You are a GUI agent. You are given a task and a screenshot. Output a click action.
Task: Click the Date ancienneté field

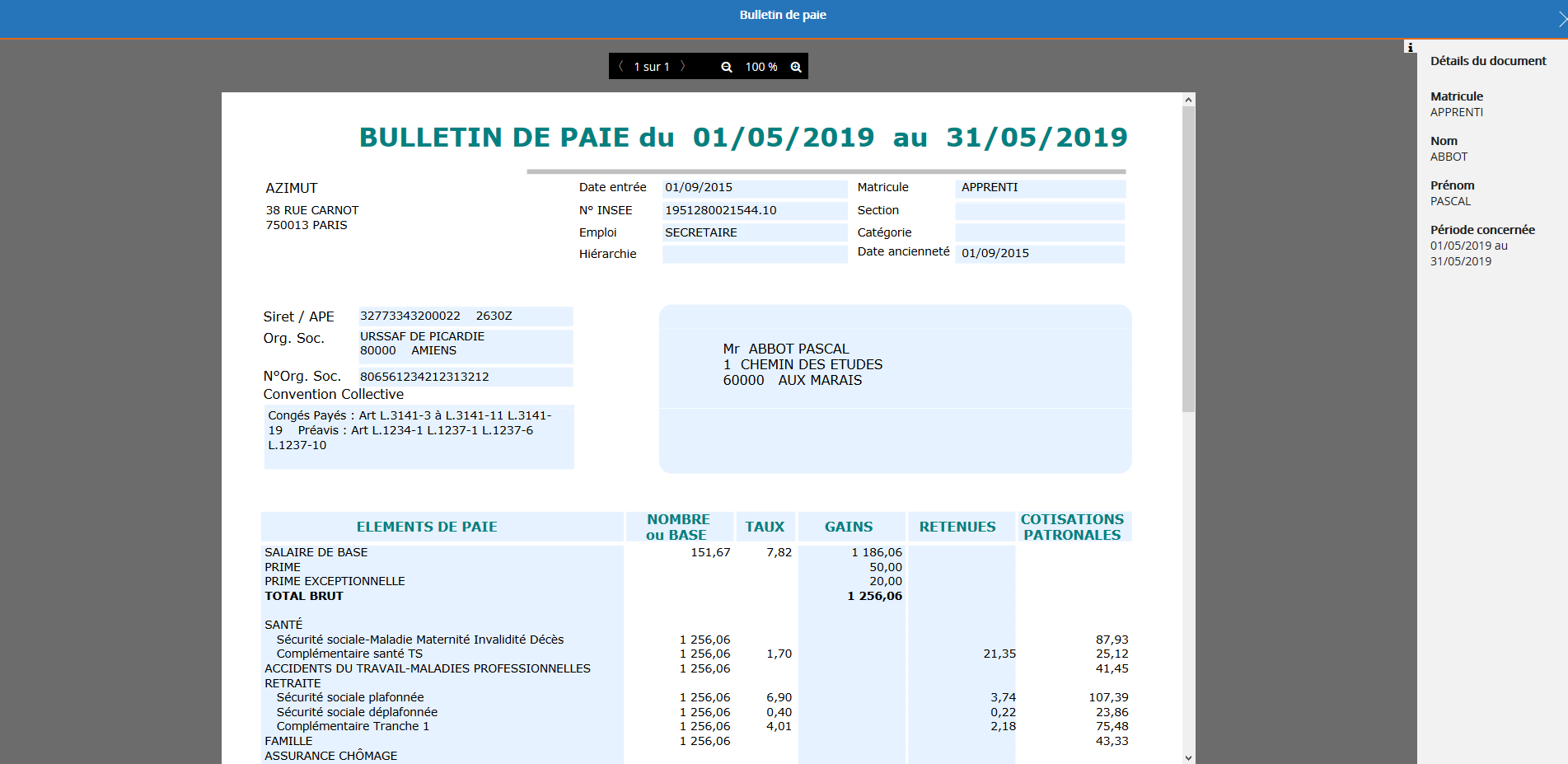click(1040, 253)
